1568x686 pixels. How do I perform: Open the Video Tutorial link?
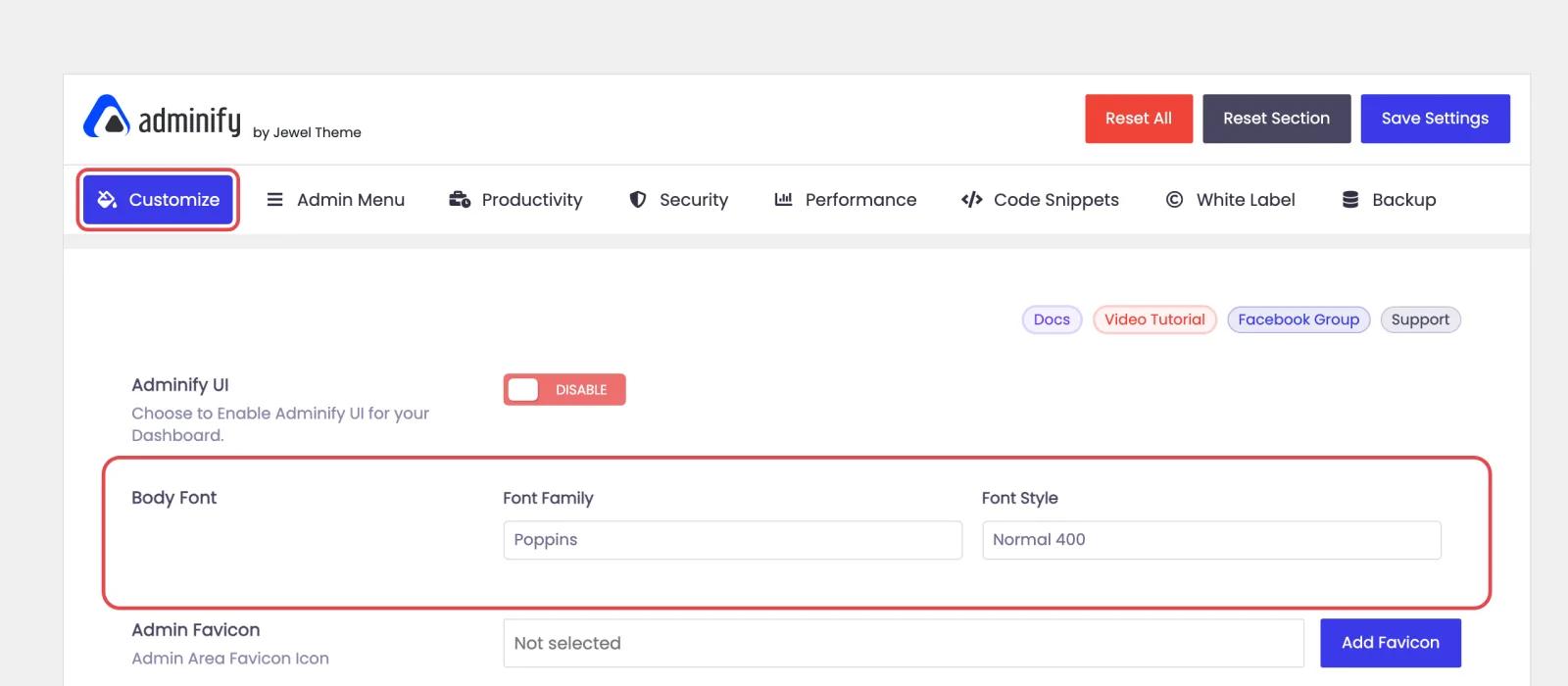point(1154,319)
